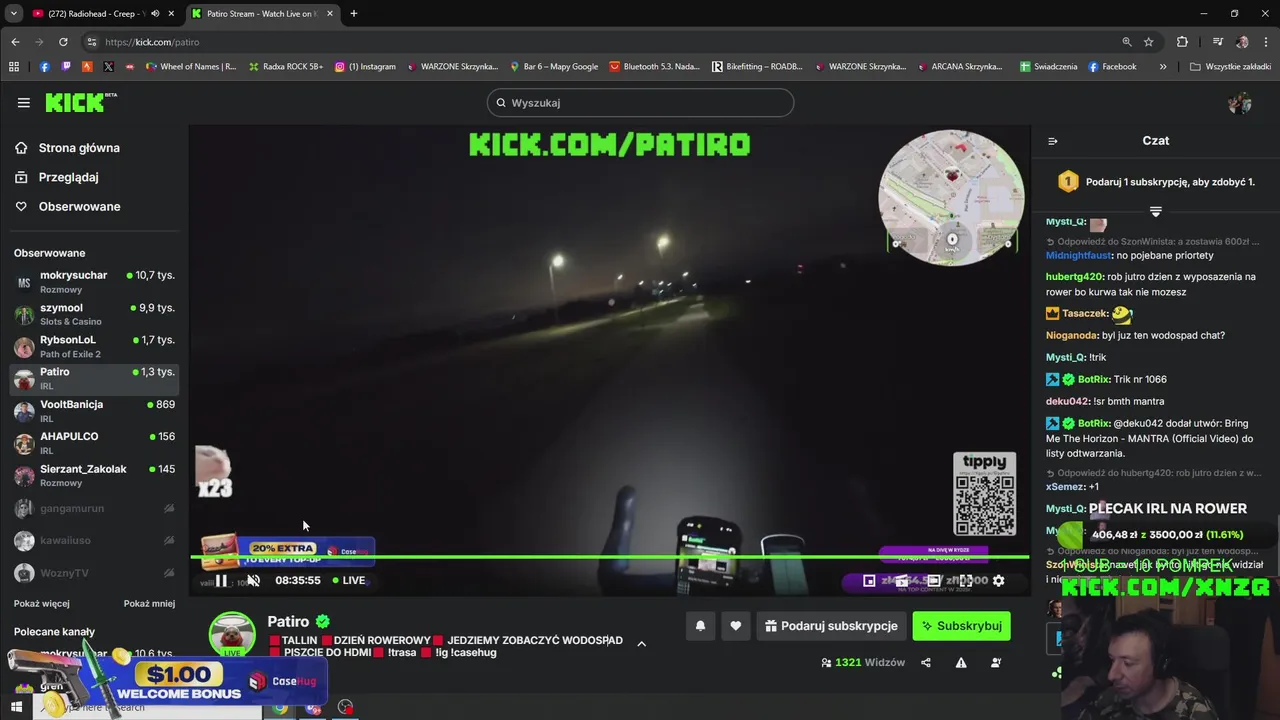Open browser zoom indicator

point(1127,42)
